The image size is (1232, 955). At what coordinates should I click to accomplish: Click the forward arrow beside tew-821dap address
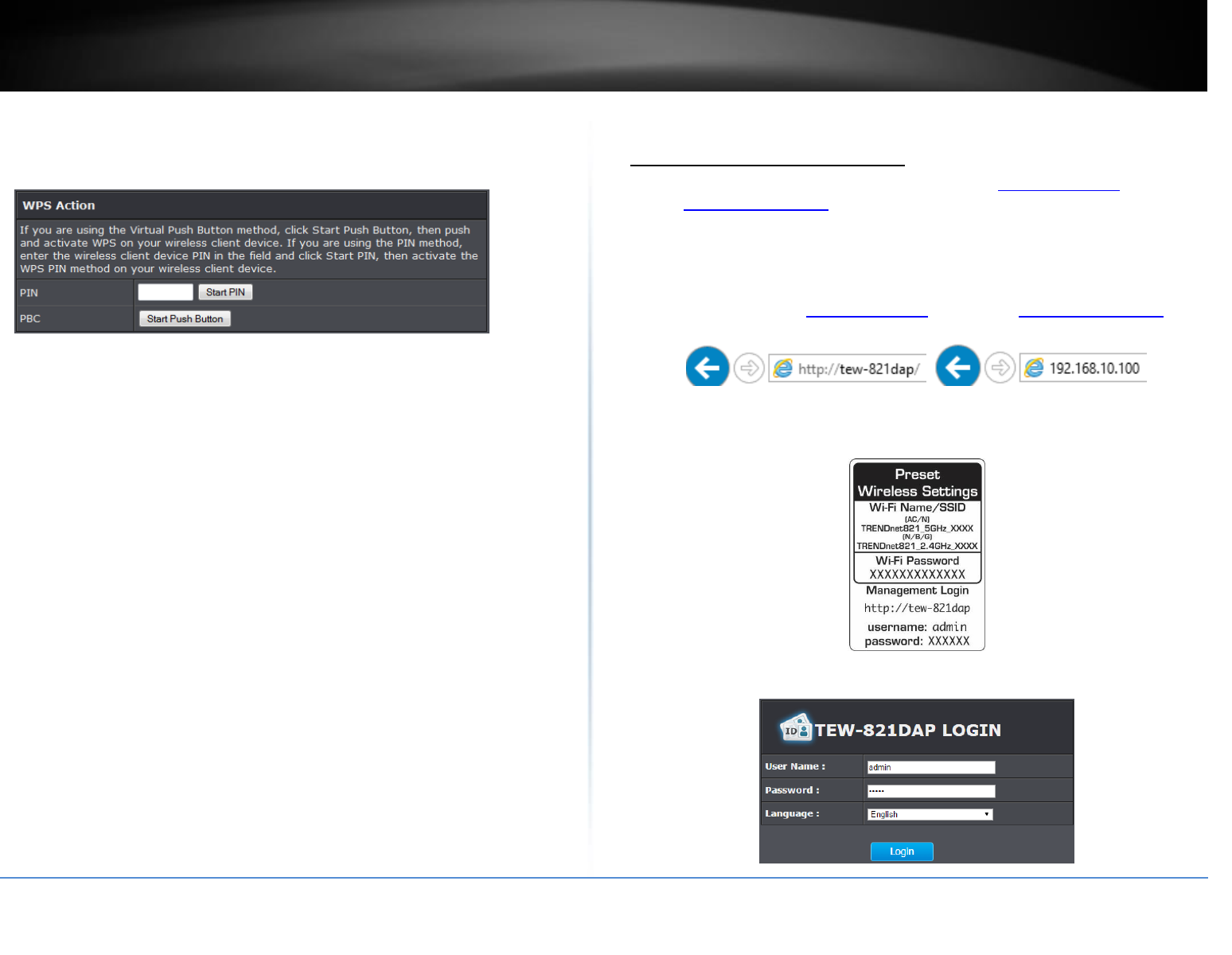749,368
